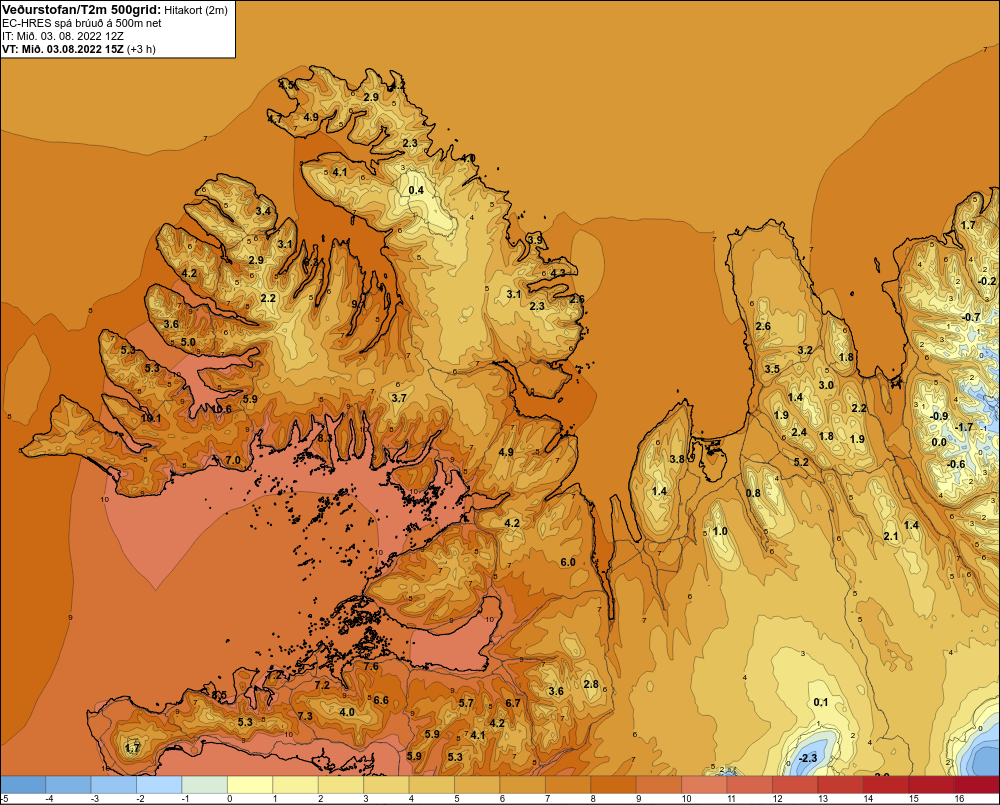
Task: Click the '7.6' temperature value
Action: tap(371, 667)
